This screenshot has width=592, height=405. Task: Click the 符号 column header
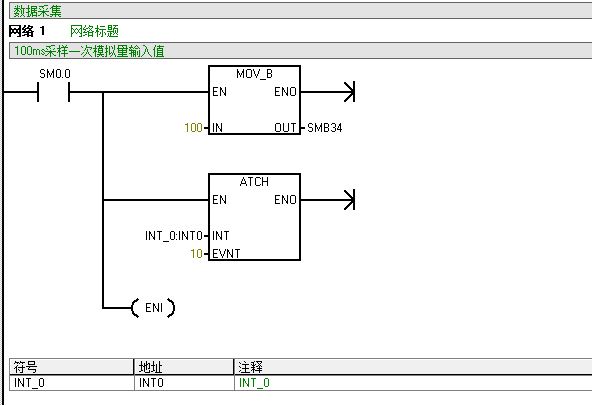coord(71,367)
